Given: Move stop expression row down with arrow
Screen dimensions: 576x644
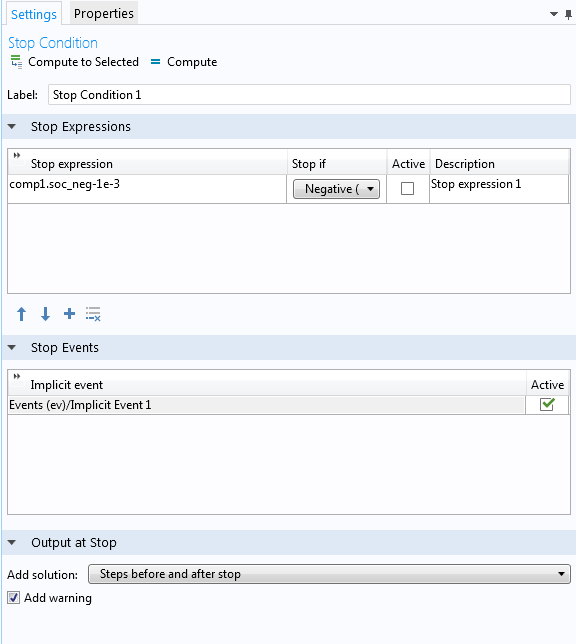Looking at the screenshot, I should (x=45, y=314).
